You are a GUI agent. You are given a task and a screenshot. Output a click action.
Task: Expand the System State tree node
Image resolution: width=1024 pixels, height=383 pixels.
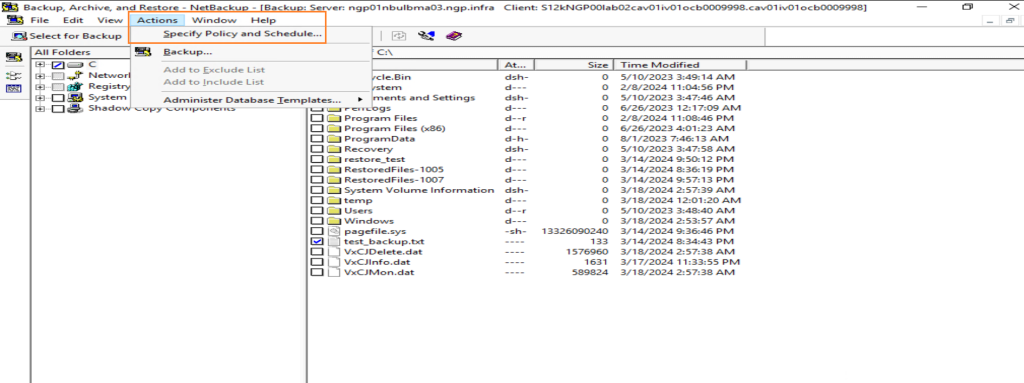click(x=40, y=97)
